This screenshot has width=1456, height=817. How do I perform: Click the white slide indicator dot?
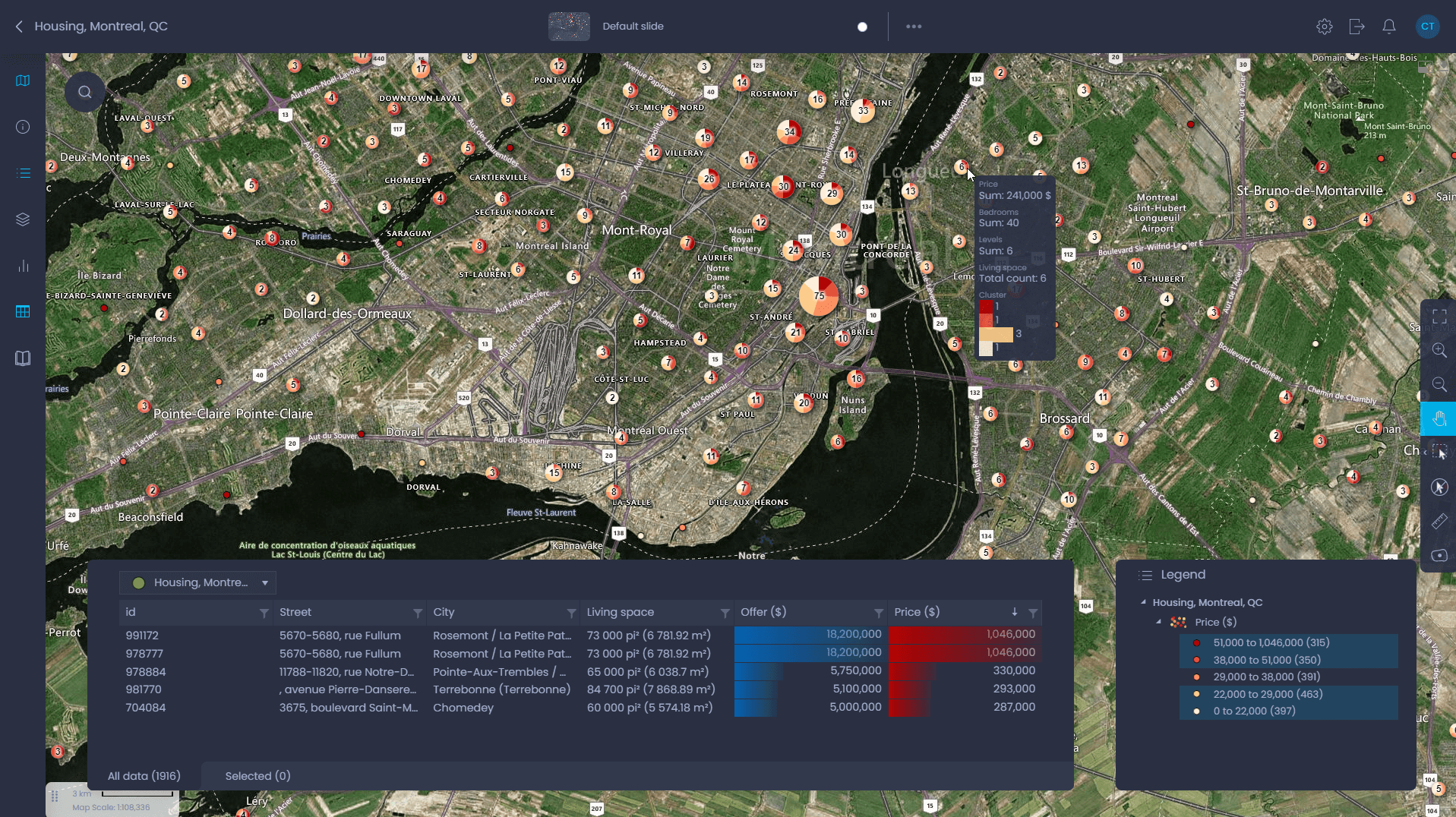(862, 27)
